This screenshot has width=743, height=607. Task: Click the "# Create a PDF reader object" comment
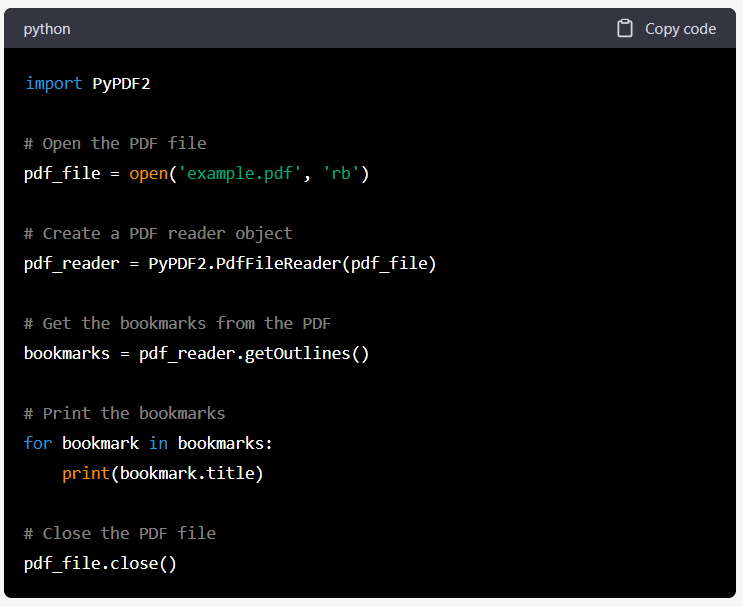point(158,233)
